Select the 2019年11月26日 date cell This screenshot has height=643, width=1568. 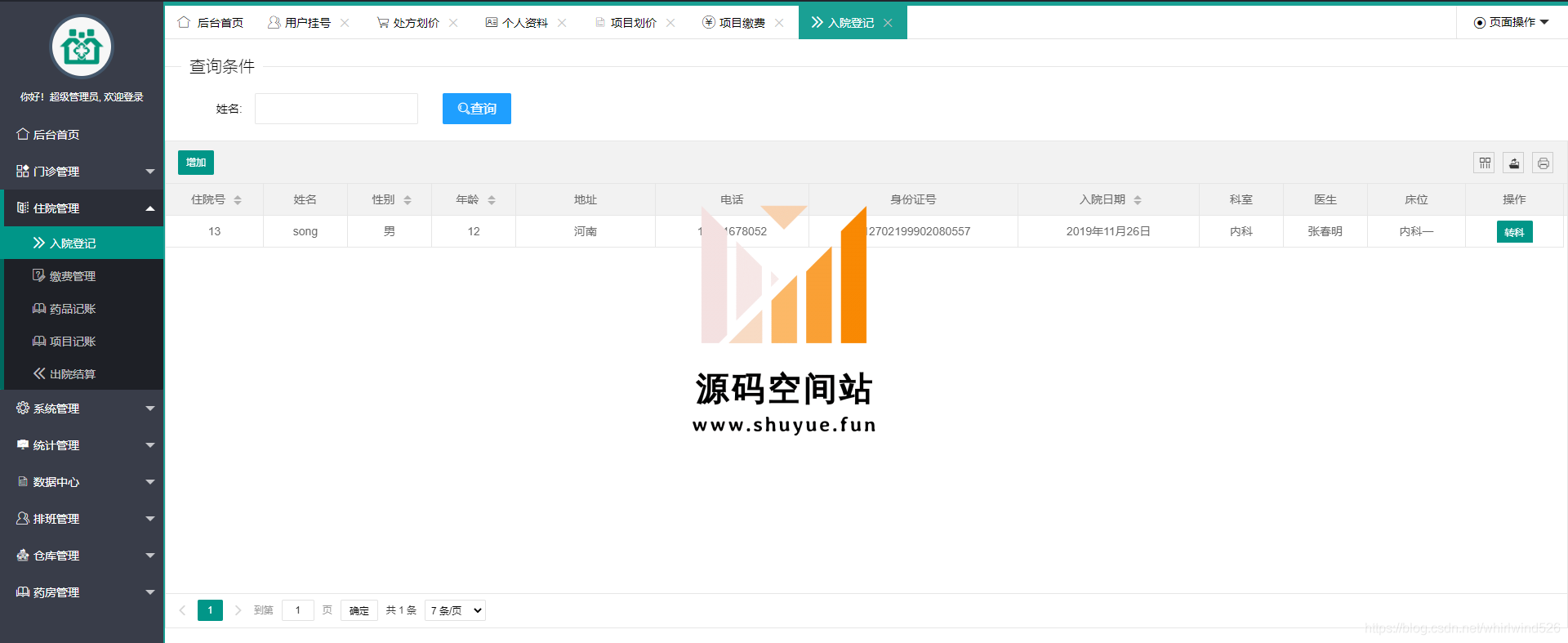pos(1108,231)
